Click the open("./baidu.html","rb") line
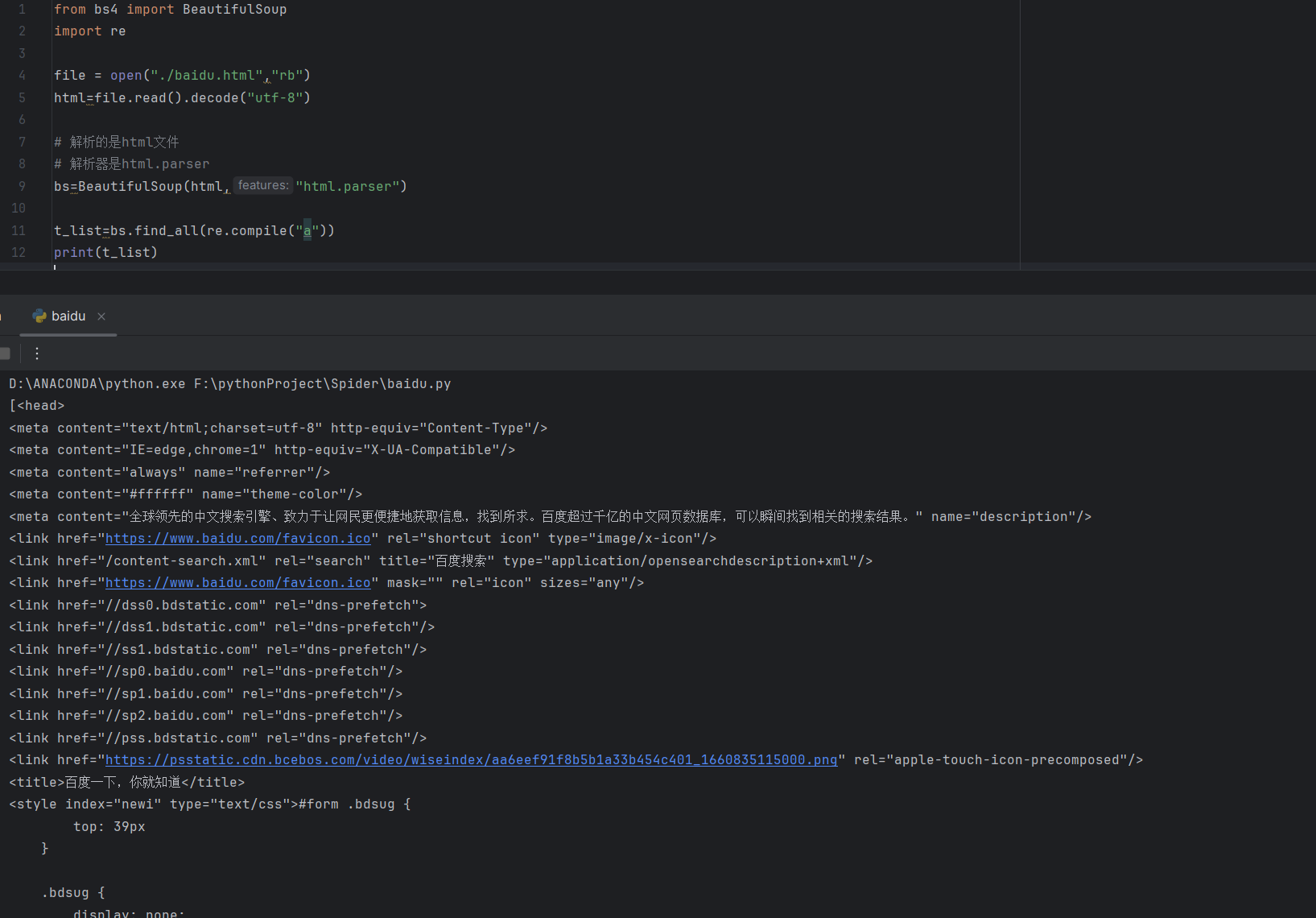This screenshot has width=1316, height=918. (x=183, y=76)
